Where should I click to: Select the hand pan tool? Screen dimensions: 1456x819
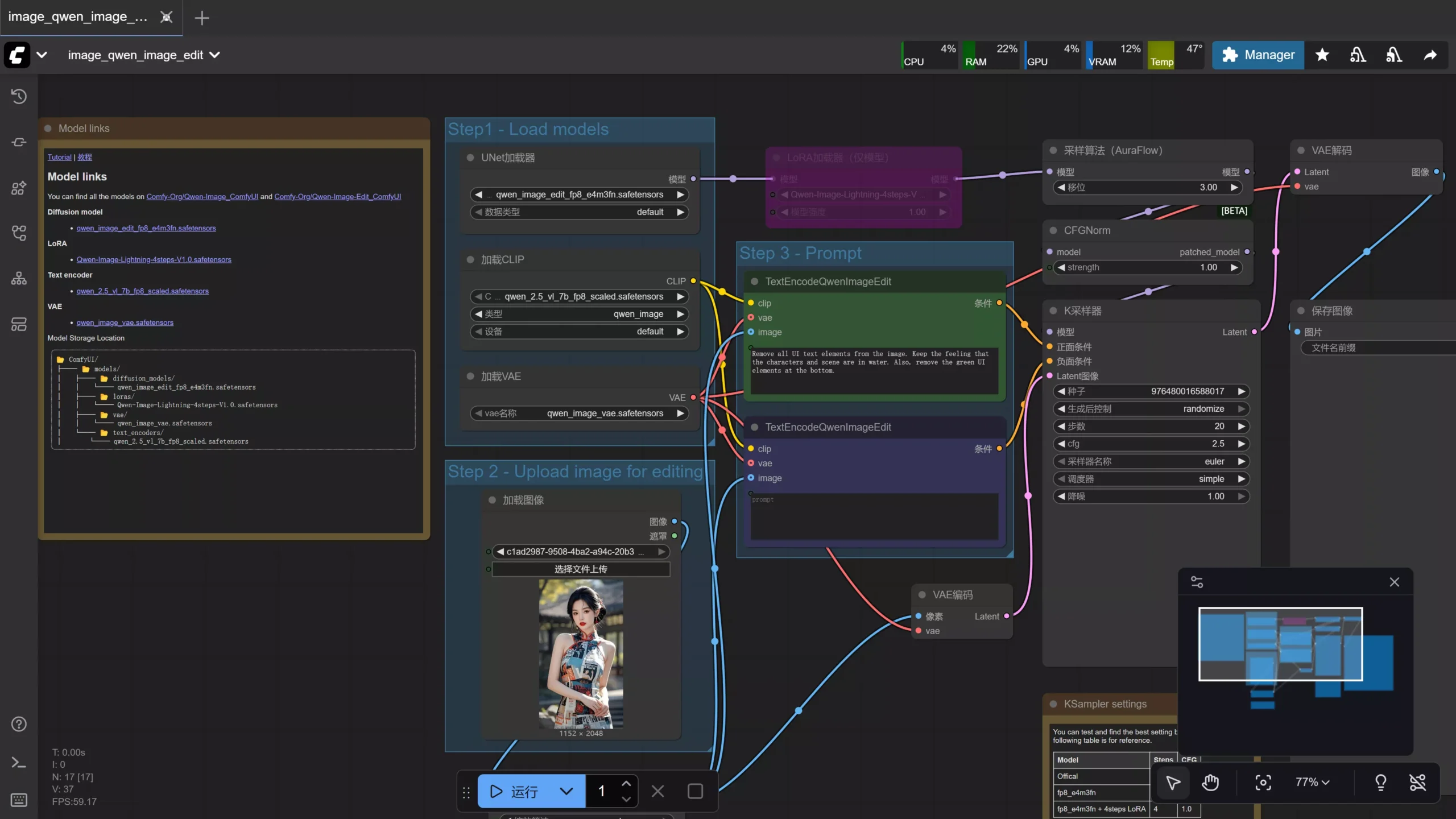pyautogui.click(x=1210, y=783)
